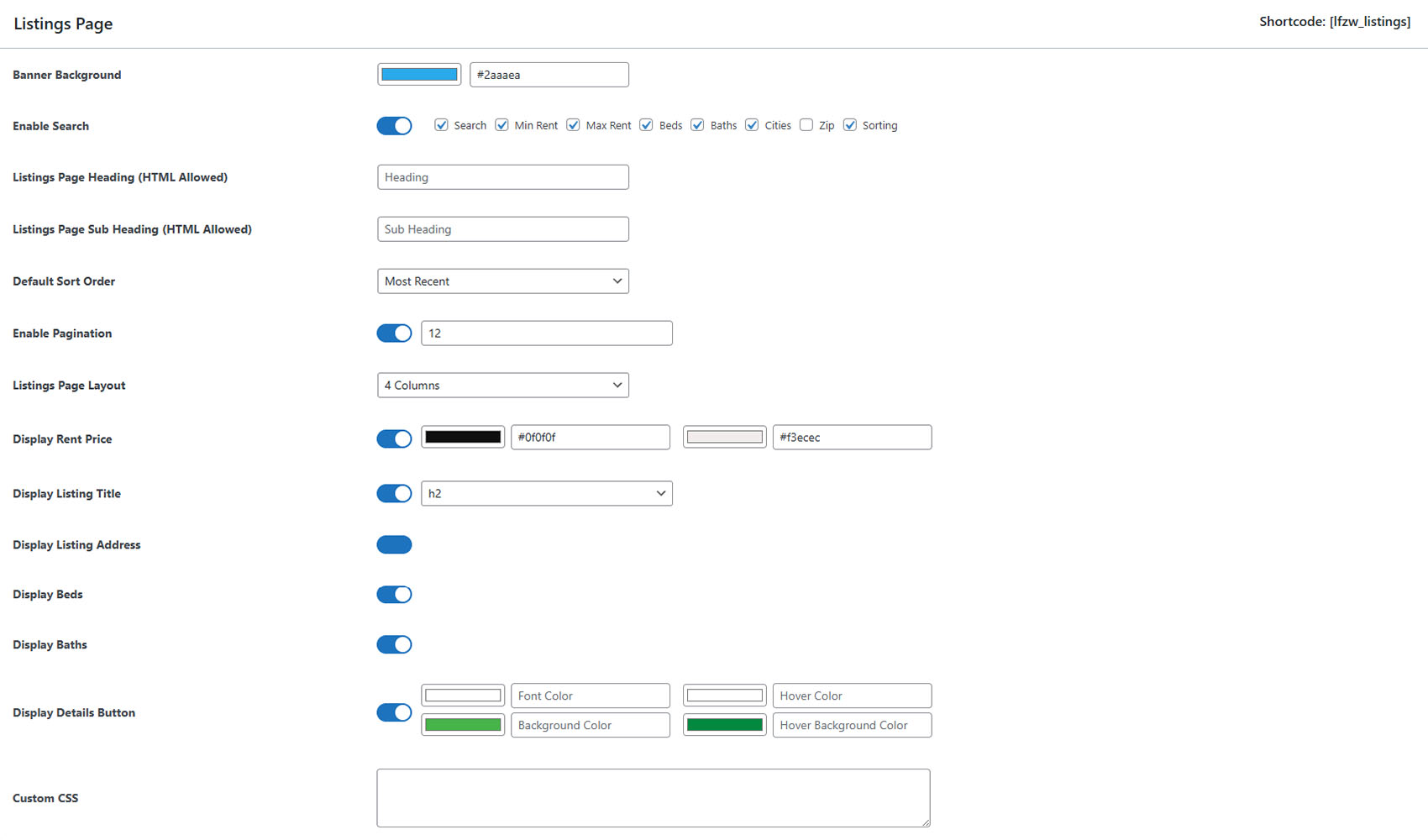Screen dimensions: 1428x840
Task: Toggle the Display Listing Title switch
Action: coord(394,493)
